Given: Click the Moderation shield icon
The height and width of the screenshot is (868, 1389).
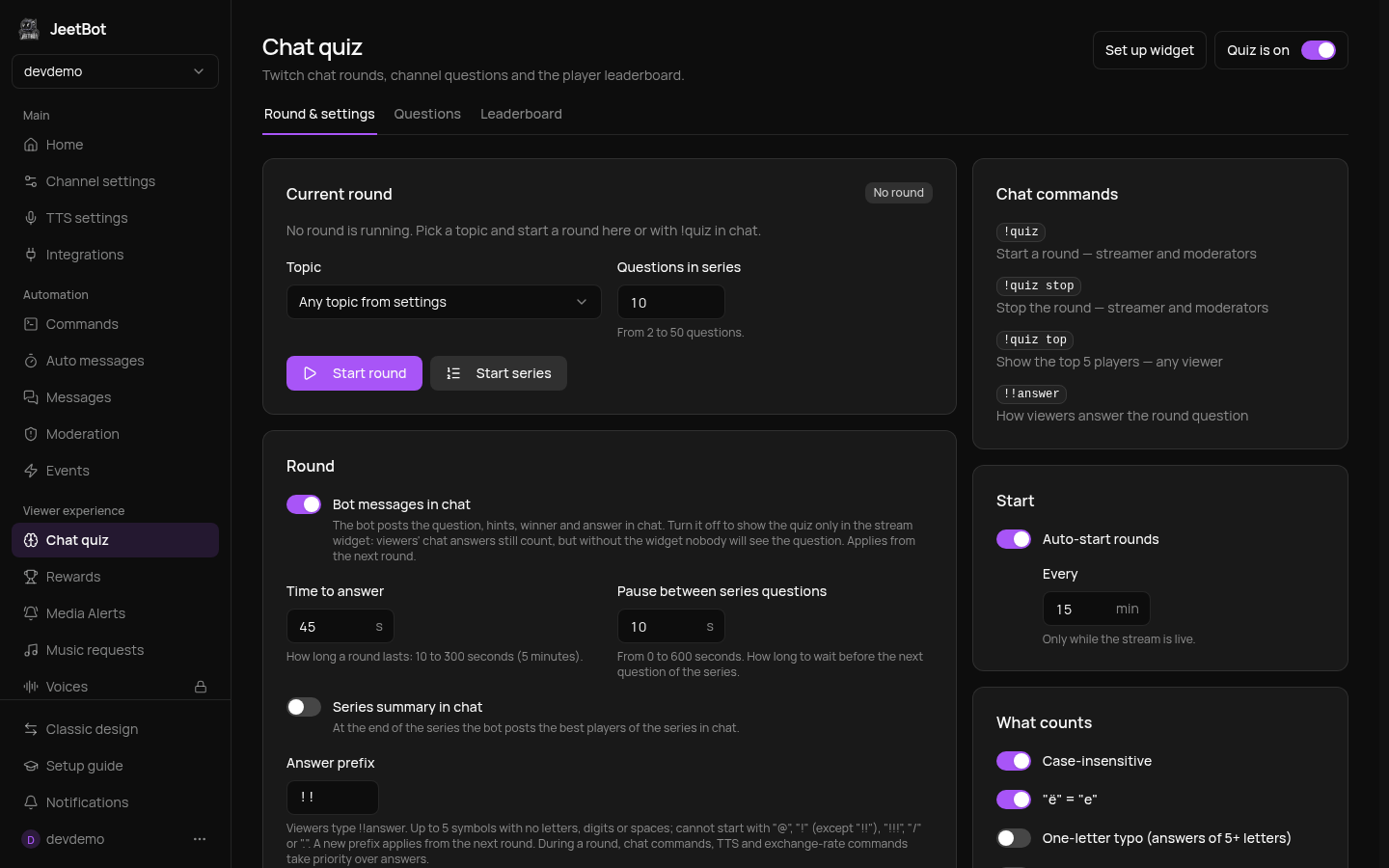Looking at the screenshot, I should pos(31,434).
